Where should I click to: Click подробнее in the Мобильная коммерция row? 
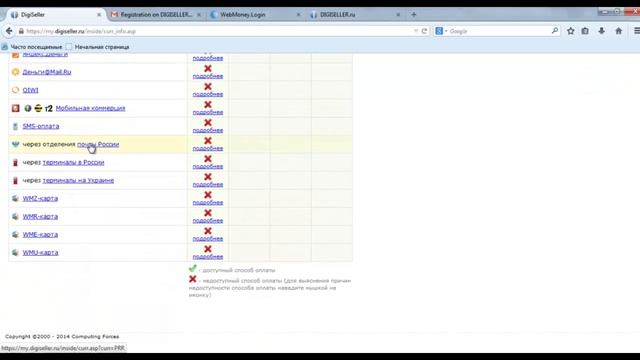208,112
